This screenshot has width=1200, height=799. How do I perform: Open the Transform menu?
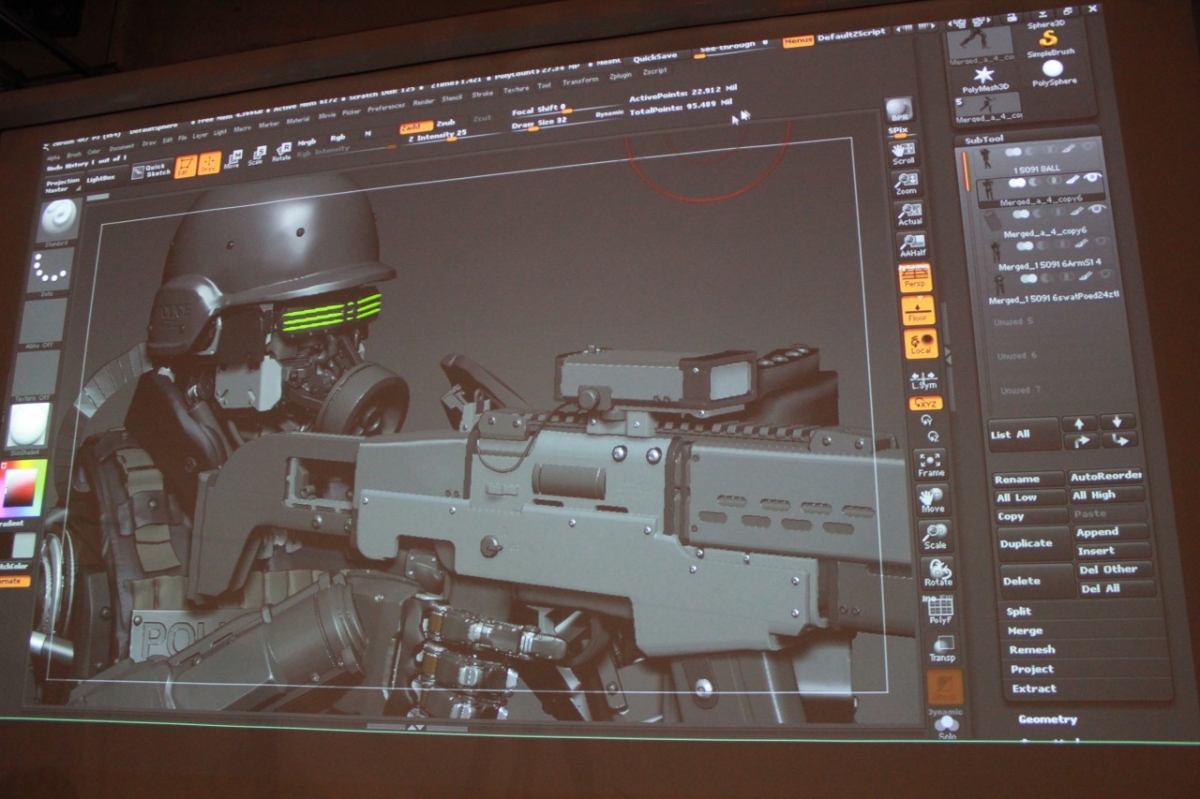point(579,81)
